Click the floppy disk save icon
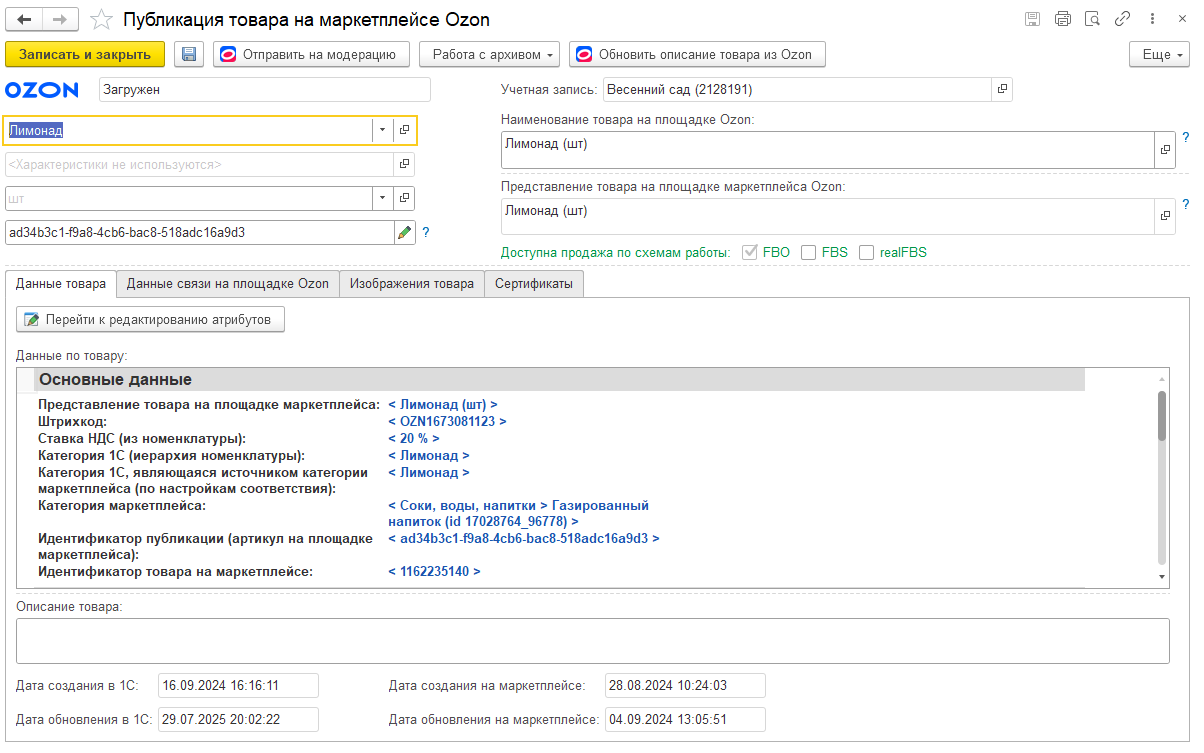 (189, 54)
